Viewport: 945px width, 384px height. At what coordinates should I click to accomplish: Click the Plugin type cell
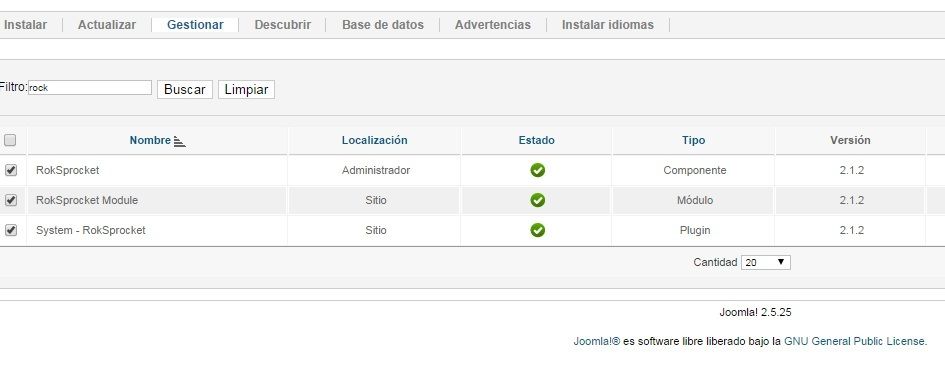695,230
